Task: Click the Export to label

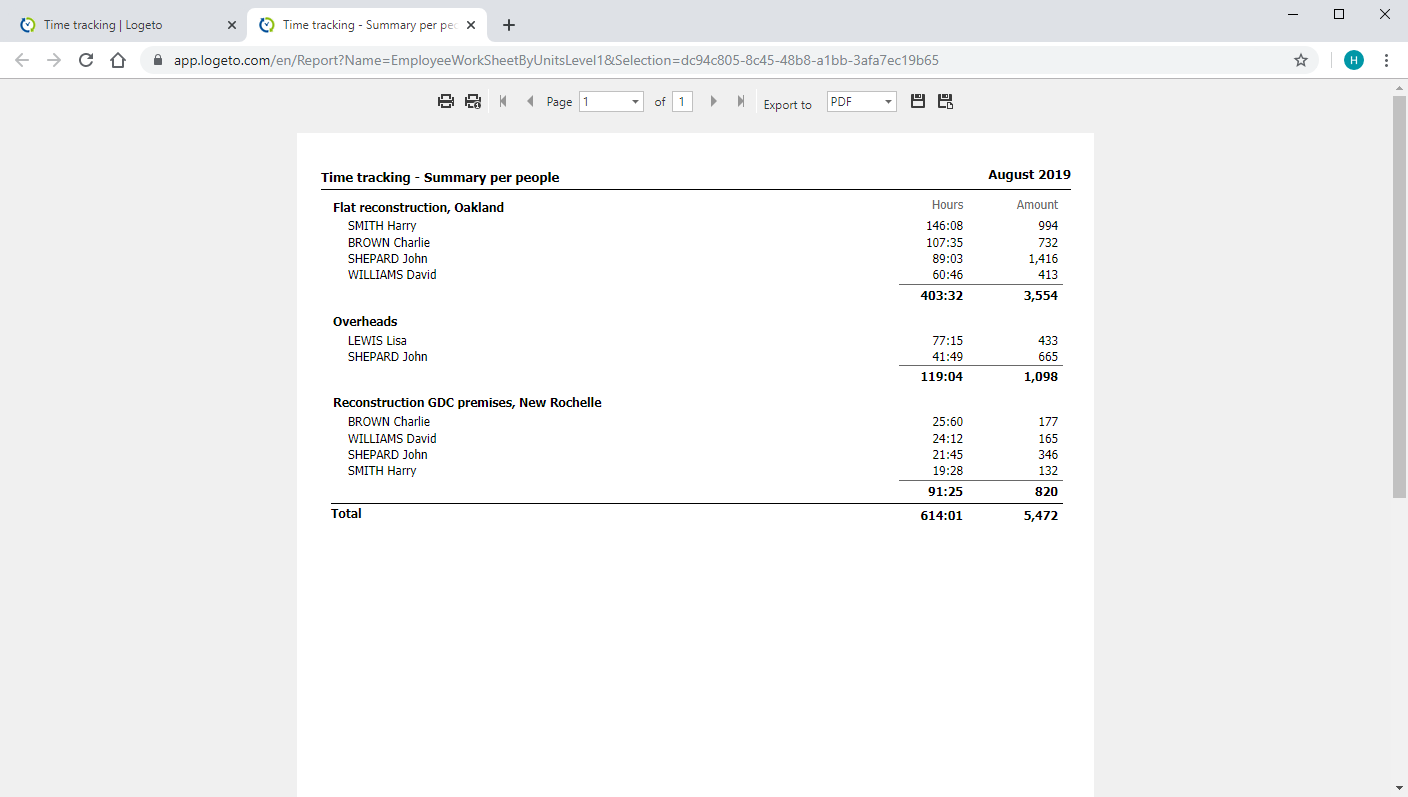Action: tap(788, 105)
